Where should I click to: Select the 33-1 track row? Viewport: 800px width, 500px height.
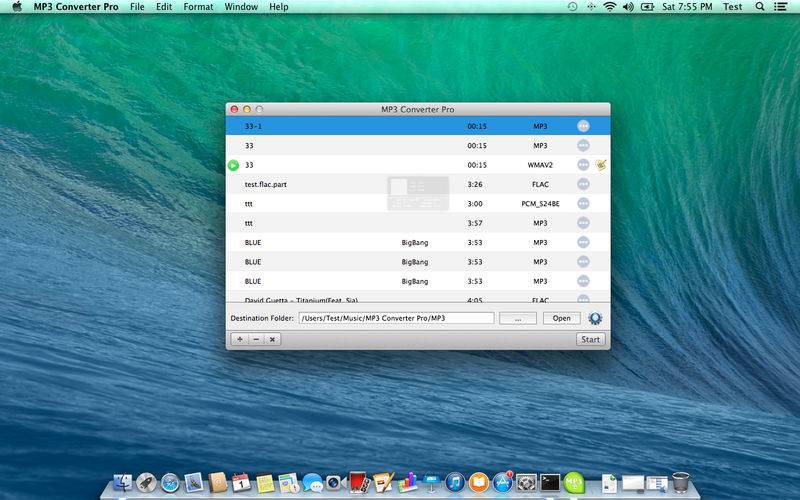point(418,126)
